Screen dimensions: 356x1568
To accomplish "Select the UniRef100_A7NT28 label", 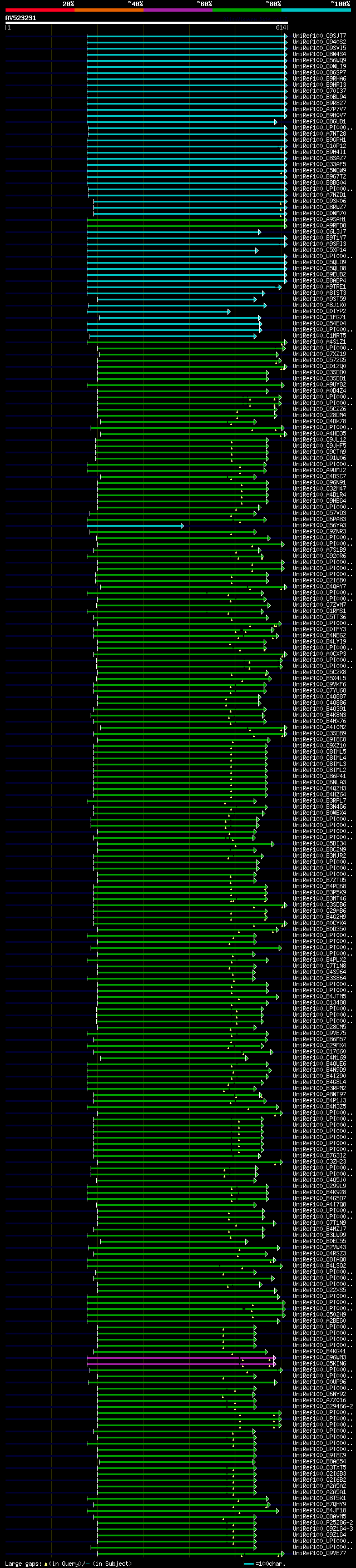I will click(319, 134).
